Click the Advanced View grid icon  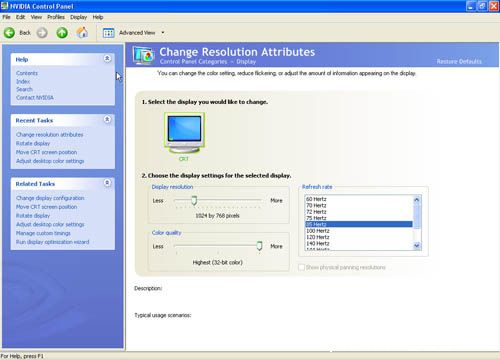[108, 33]
